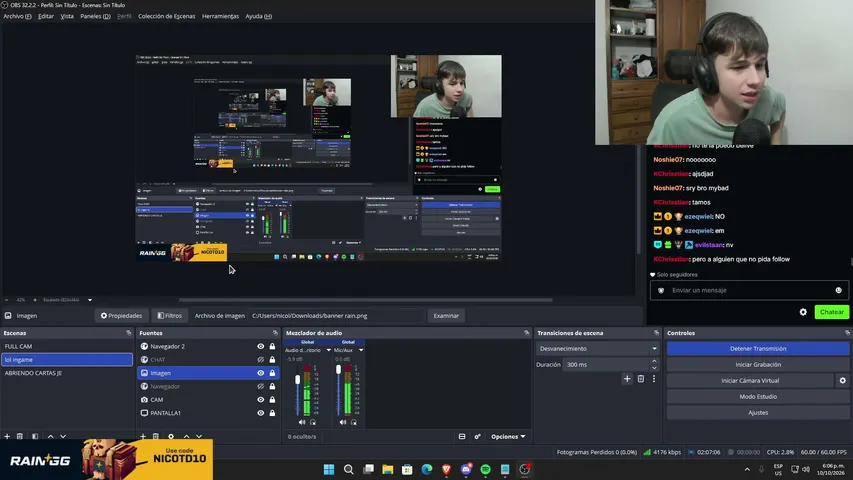The height and width of the screenshot is (480, 853).
Task: Click Iniciar Grabación button
Action: click(x=758, y=365)
